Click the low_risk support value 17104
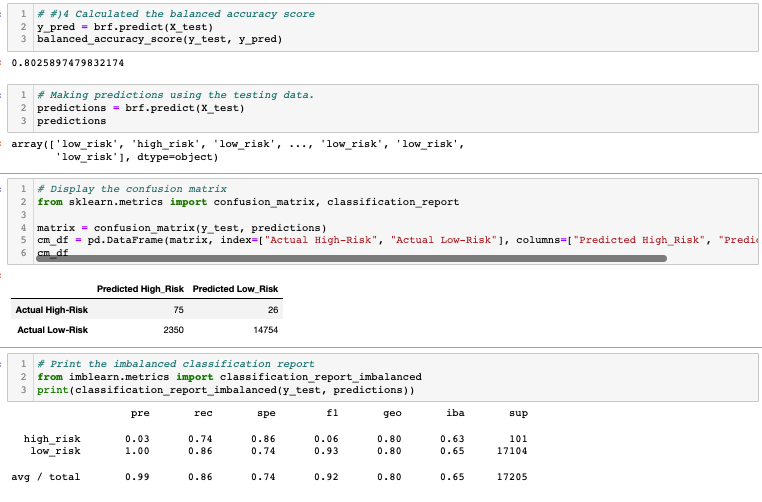 pos(512,451)
